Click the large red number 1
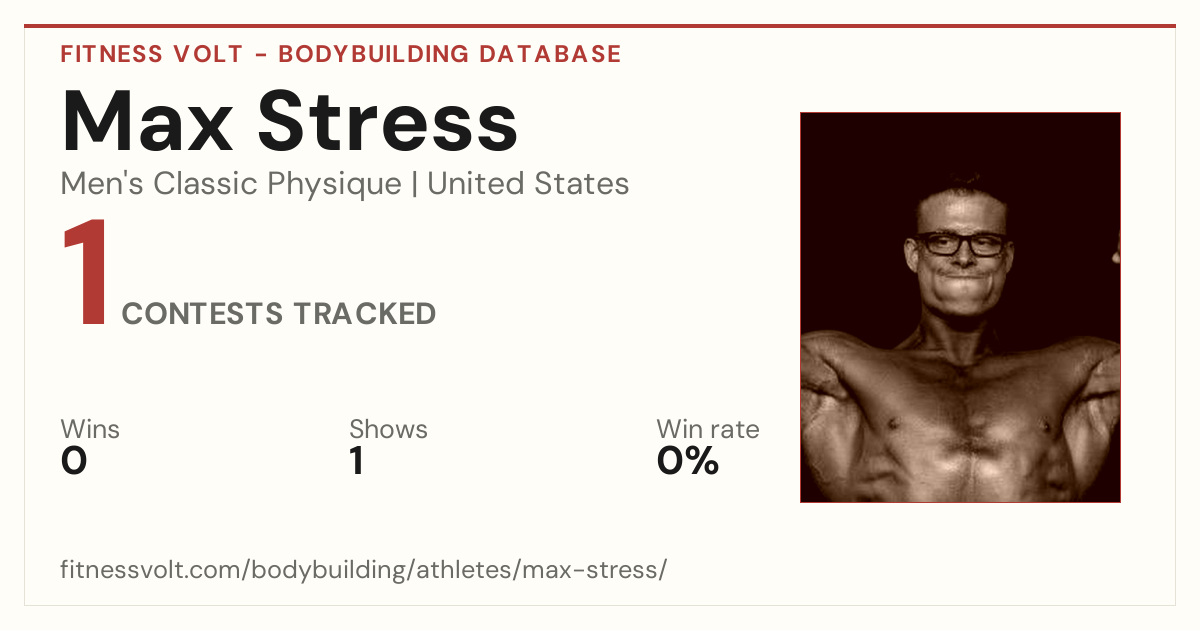 tap(86, 274)
